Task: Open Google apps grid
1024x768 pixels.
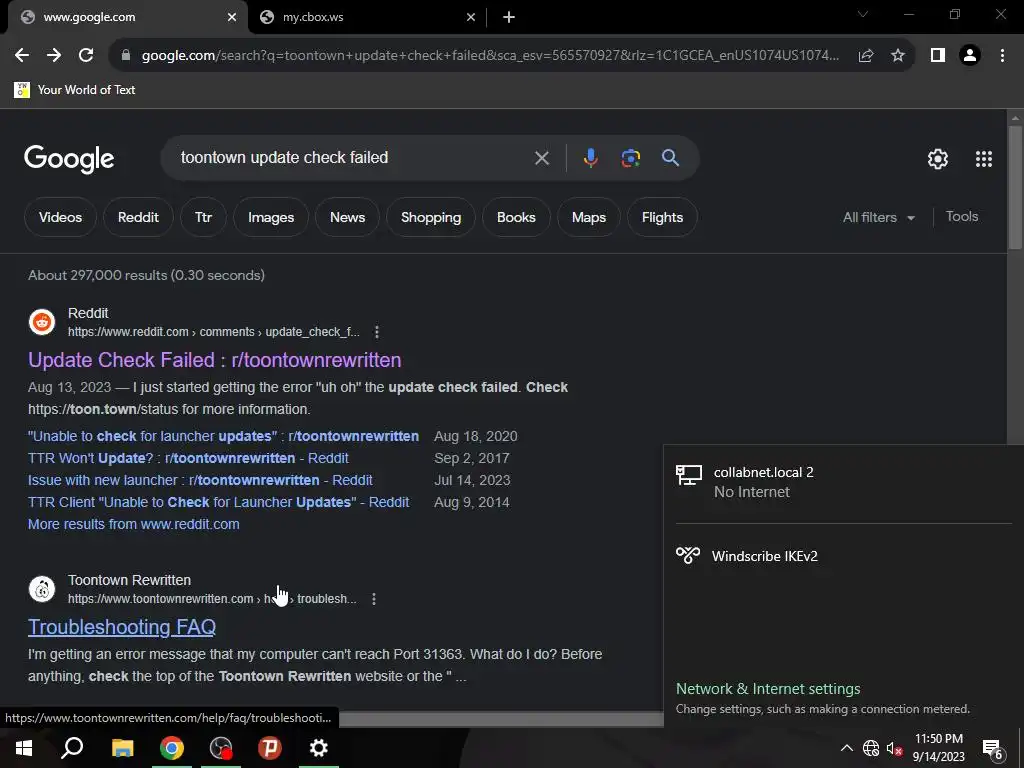Action: (984, 159)
